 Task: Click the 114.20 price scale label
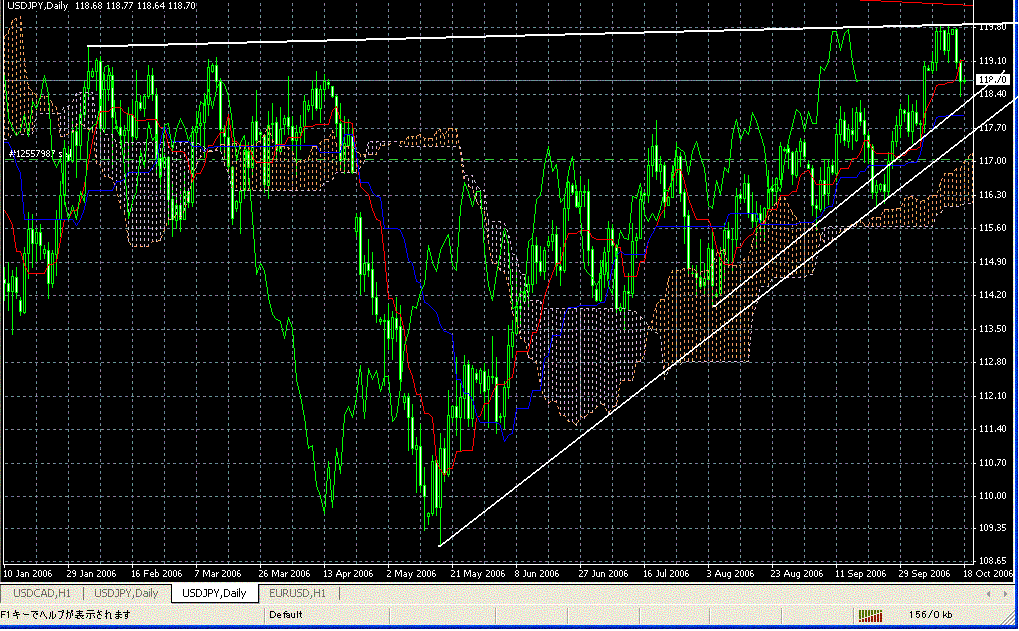[992, 294]
